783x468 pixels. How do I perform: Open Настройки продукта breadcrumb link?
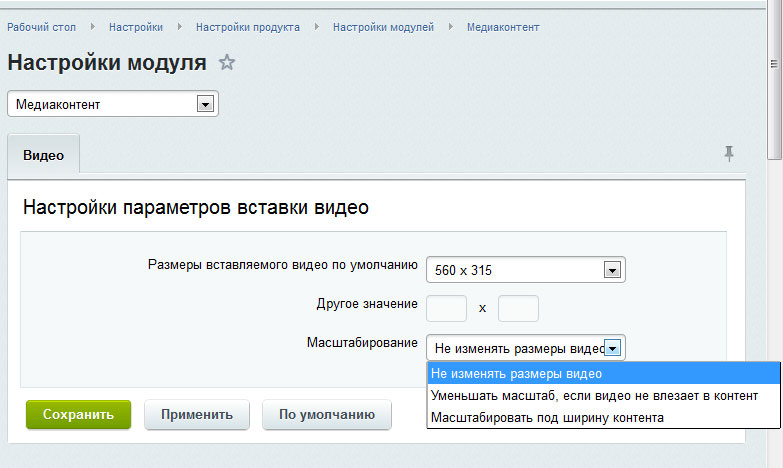tap(248, 27)
